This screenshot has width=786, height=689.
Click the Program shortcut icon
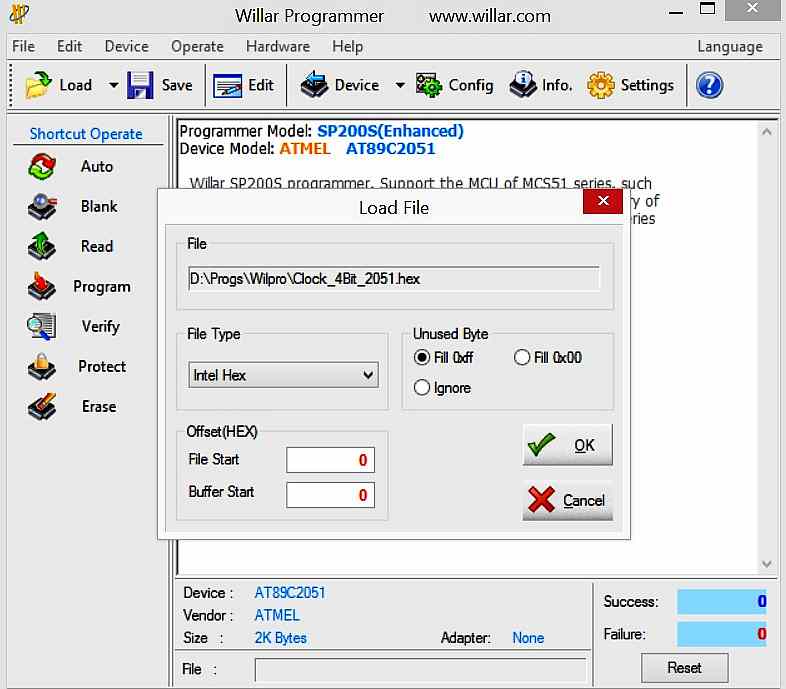click(42, 286)
